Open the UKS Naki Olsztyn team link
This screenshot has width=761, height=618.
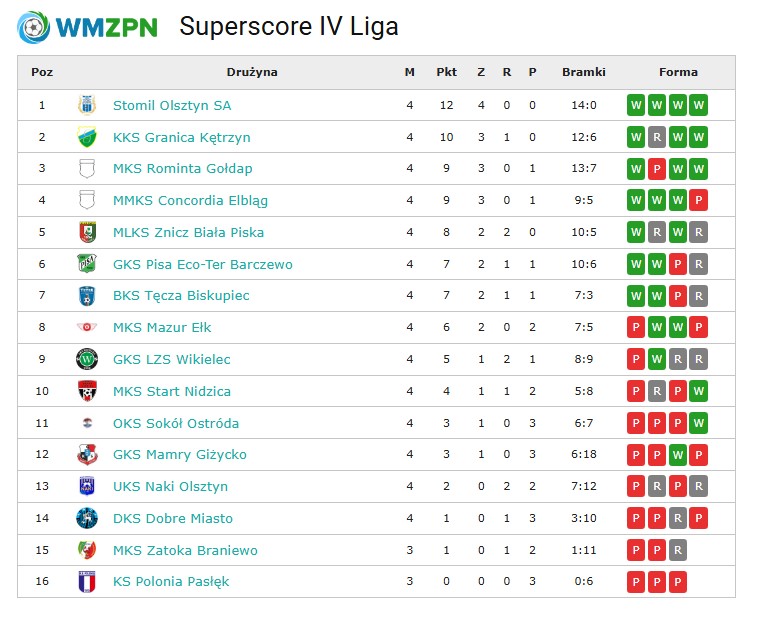click(170, 486)
